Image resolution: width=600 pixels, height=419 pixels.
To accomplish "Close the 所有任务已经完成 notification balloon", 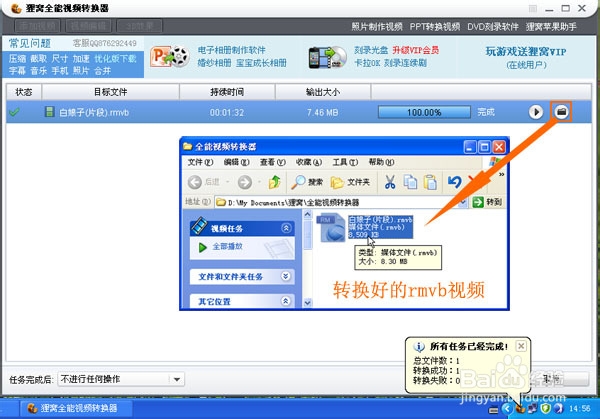I will 521,346.
